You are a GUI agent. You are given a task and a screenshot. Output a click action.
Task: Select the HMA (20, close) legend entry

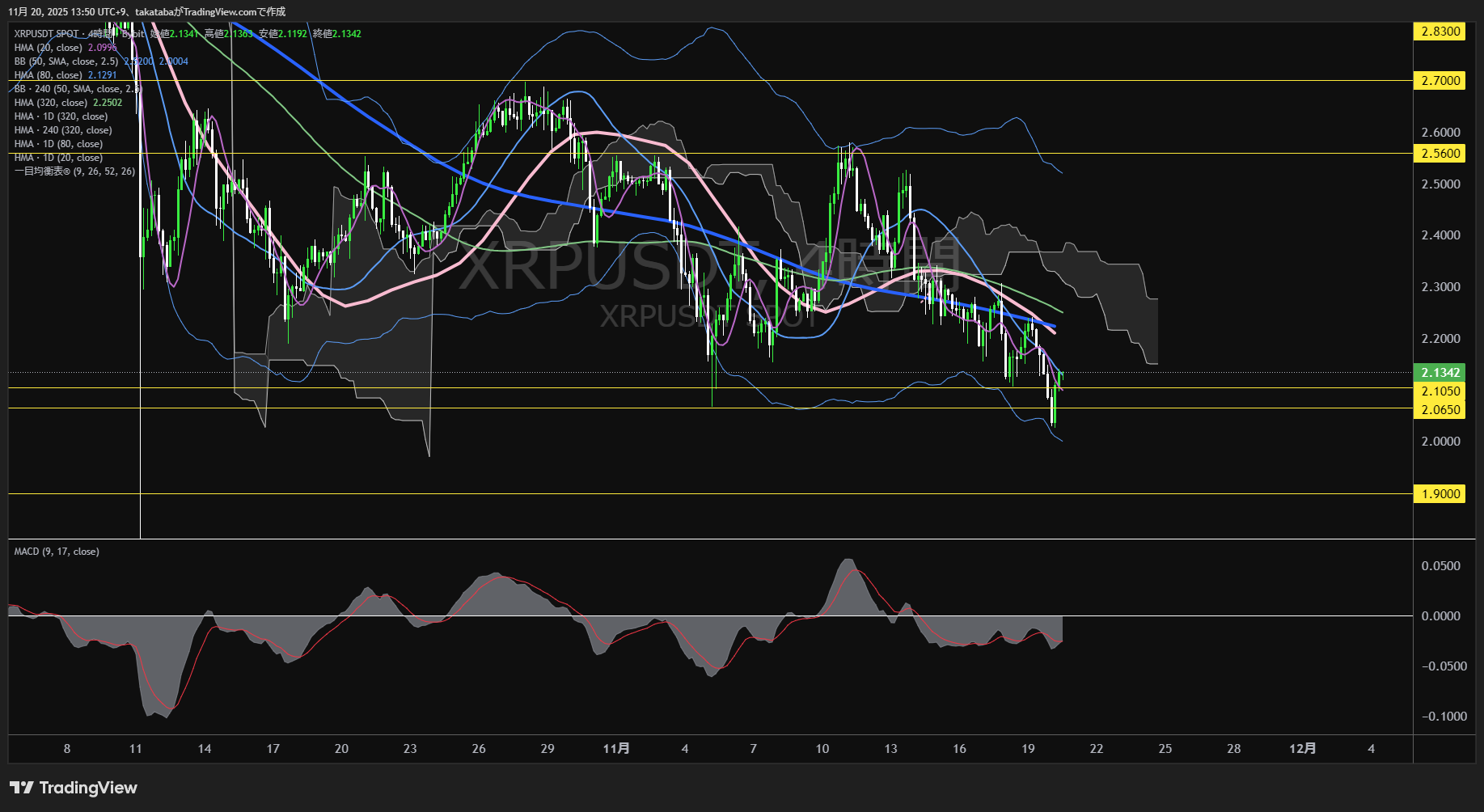click(x=49, y=48)
